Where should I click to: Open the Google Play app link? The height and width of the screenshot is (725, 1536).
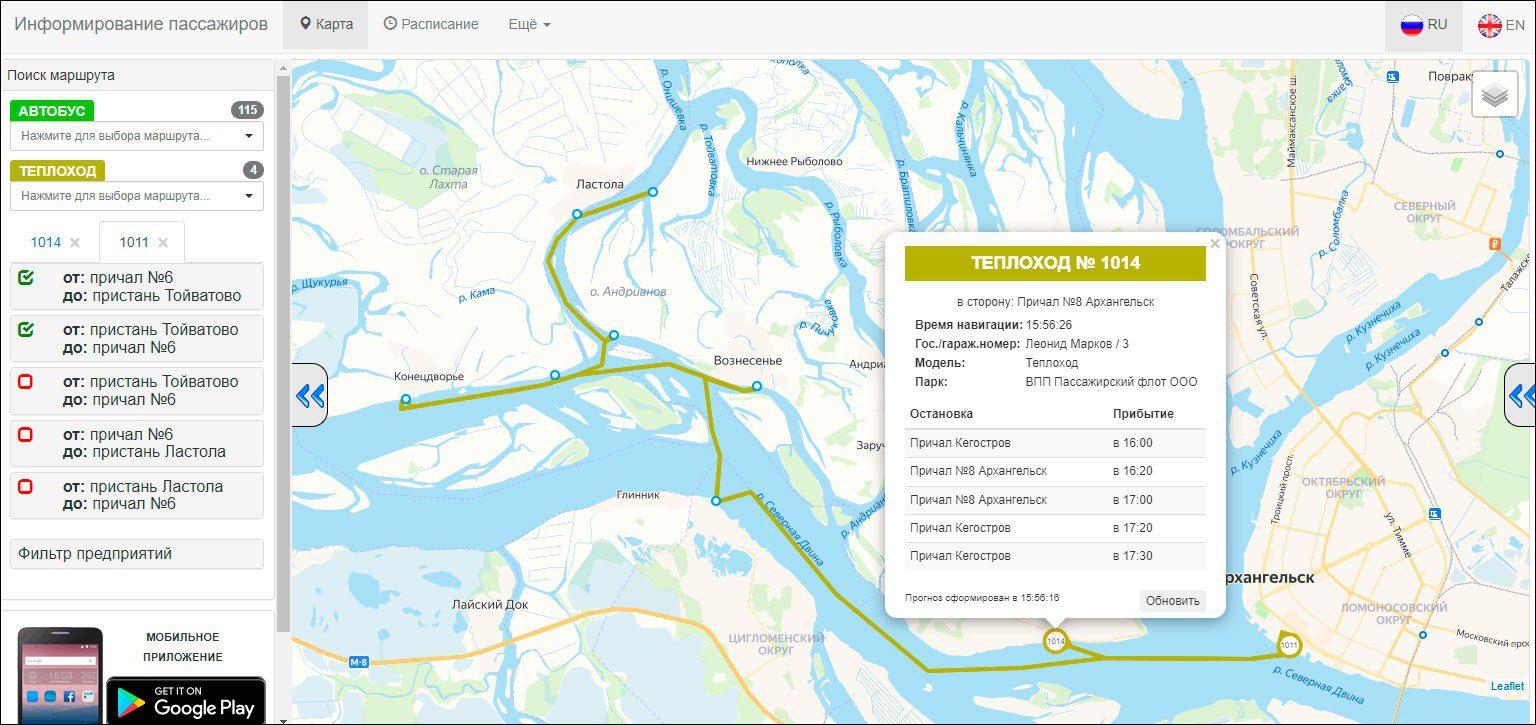point(186,699)
